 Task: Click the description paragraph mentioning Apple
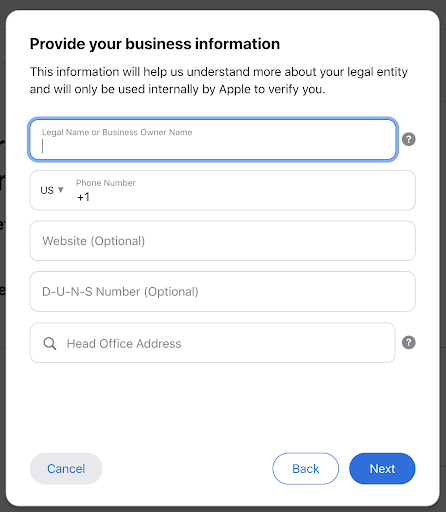click(x=219, y=80)
